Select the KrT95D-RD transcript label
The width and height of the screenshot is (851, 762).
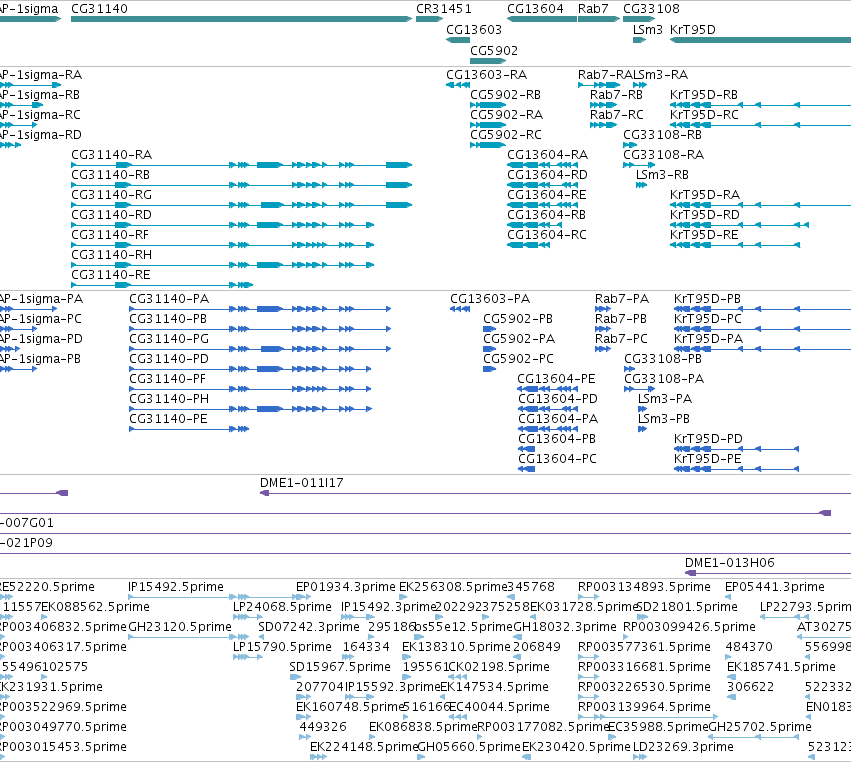point(704,215)
